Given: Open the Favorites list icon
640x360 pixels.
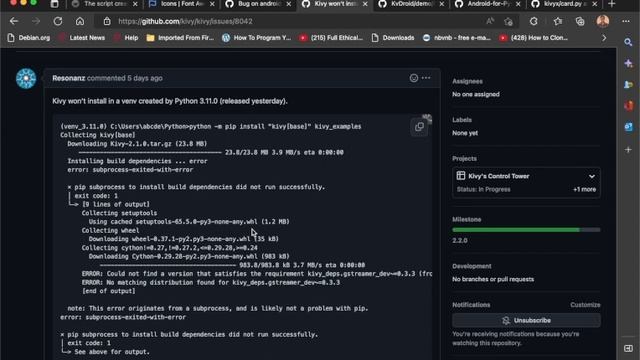Looking at the screenshot, I should (558, 21).
